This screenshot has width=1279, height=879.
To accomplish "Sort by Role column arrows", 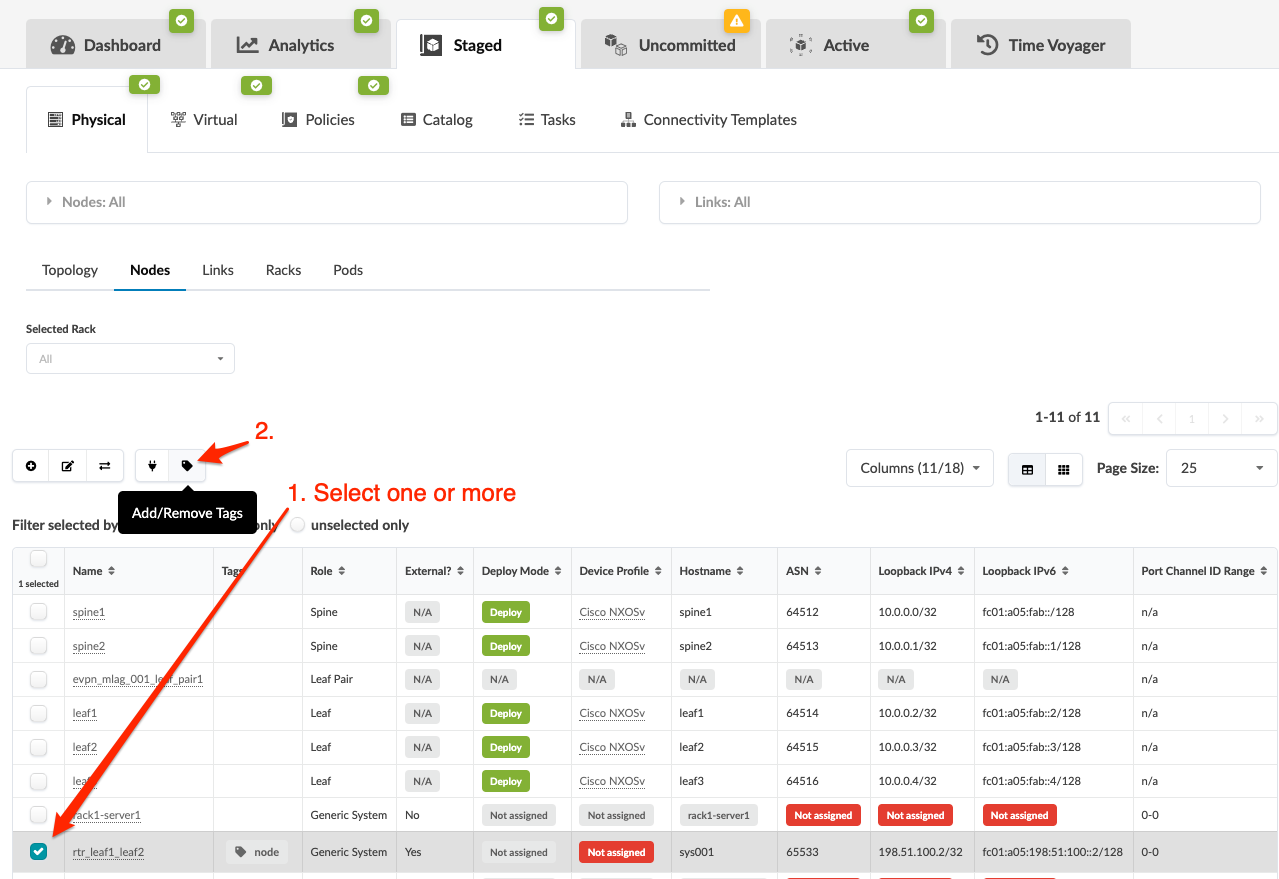I will pyautogui.click(x=342, y=571).
